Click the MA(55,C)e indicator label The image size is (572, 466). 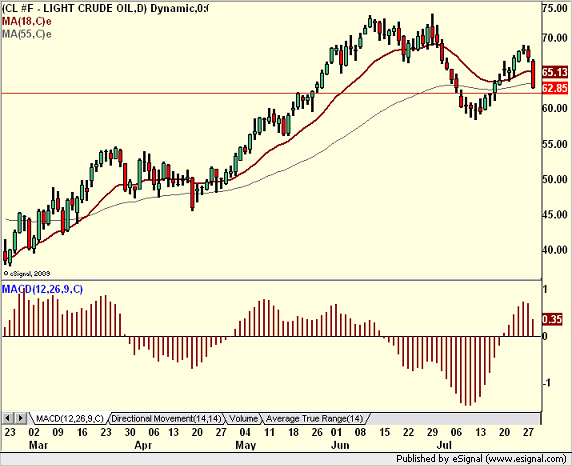coord(26,34)
